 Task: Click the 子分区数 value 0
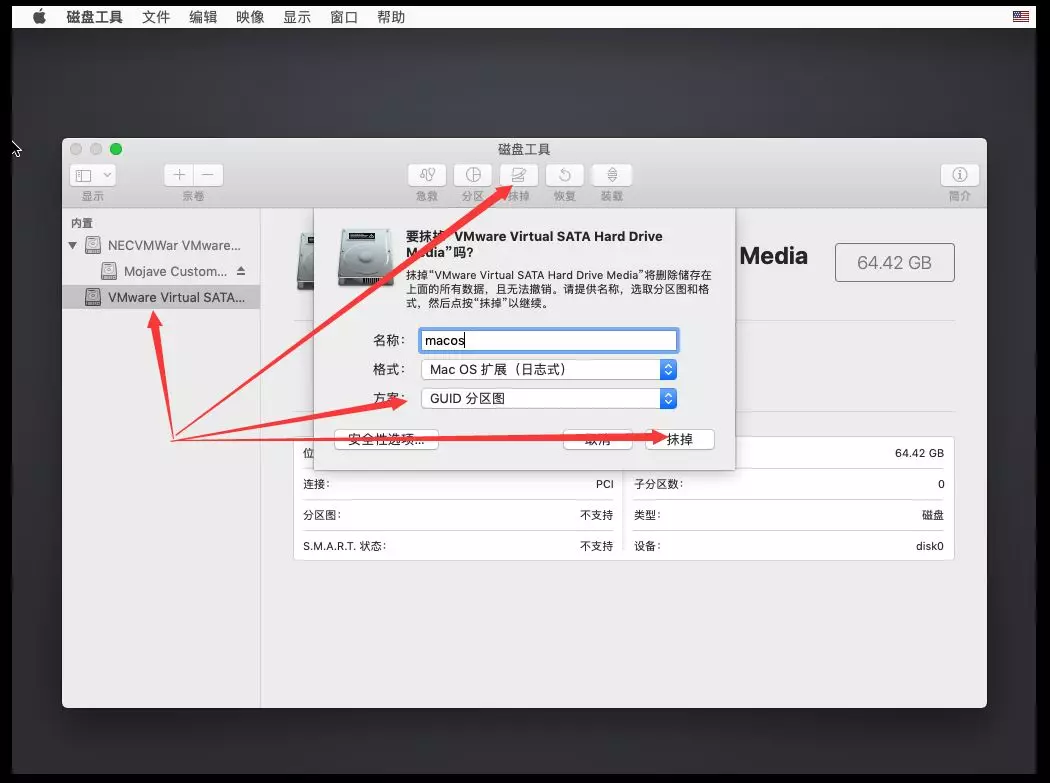tap(941, 484)
